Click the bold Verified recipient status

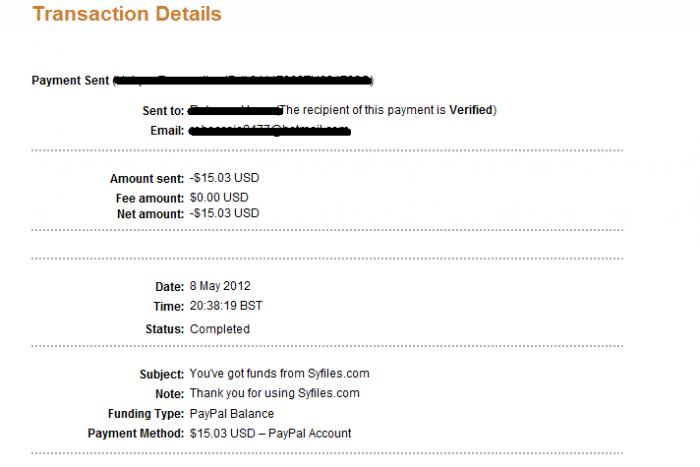pyautogui.click(x=471, y=109)
